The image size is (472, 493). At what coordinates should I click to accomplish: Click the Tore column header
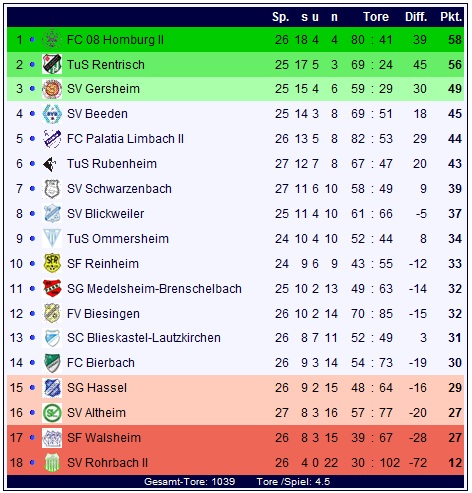[376, 17]
